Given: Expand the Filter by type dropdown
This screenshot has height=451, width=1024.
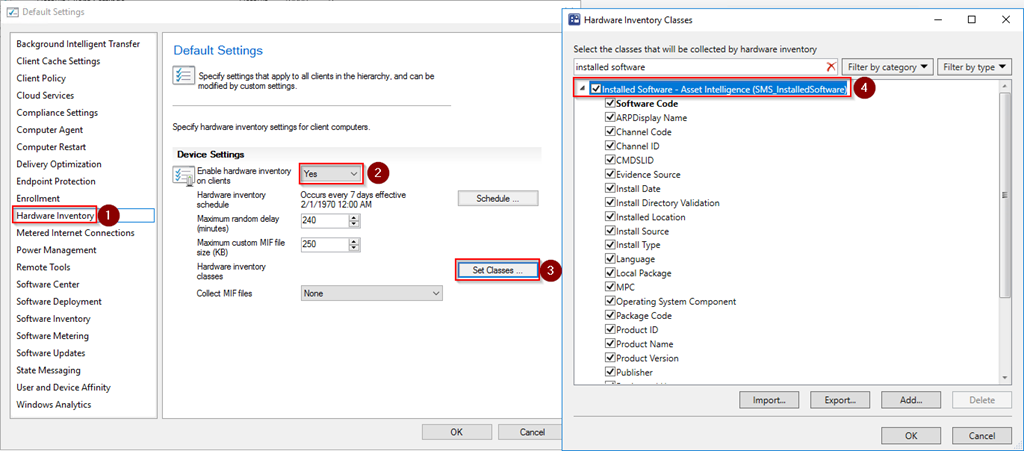Looking at the screenshot, I should click(x=975, y=67).
